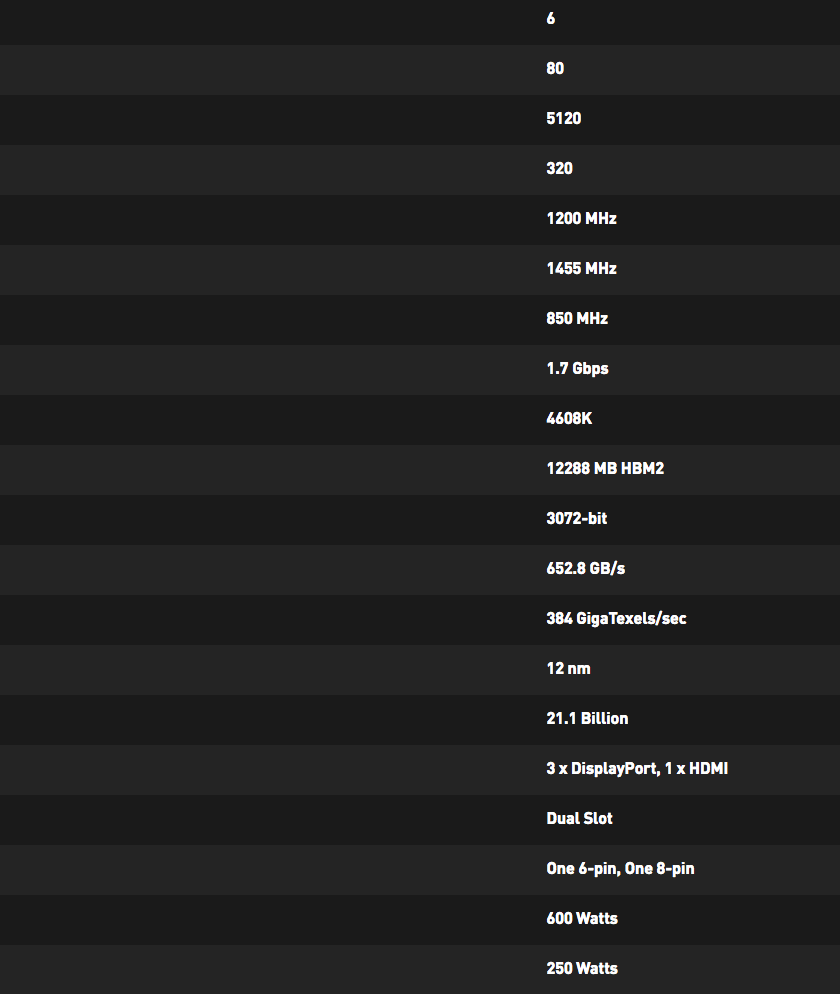Select the "320" table entry
Screen dimensions: 840x994
point(560,169)
